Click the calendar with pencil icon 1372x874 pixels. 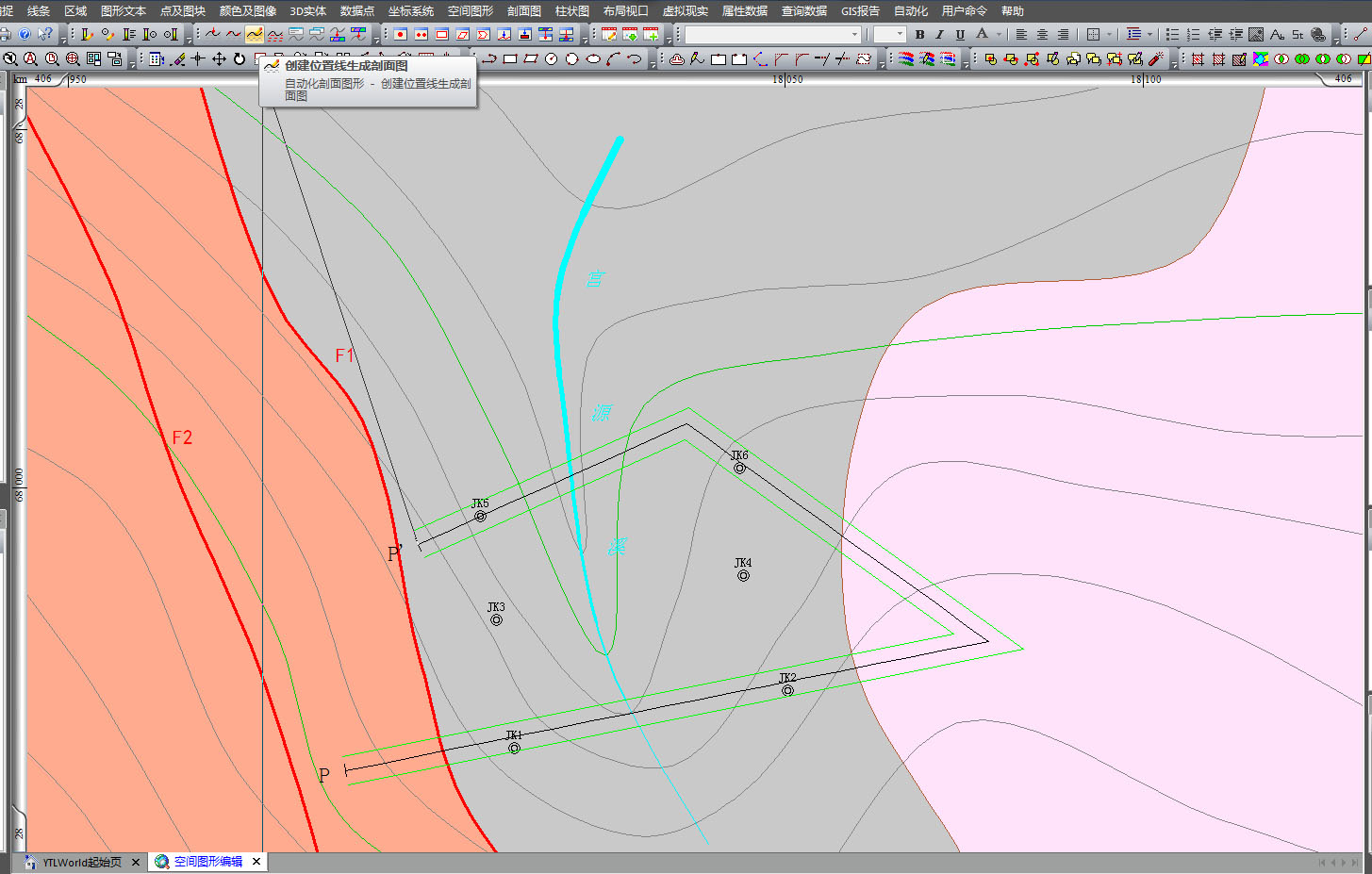pos(609,34)
